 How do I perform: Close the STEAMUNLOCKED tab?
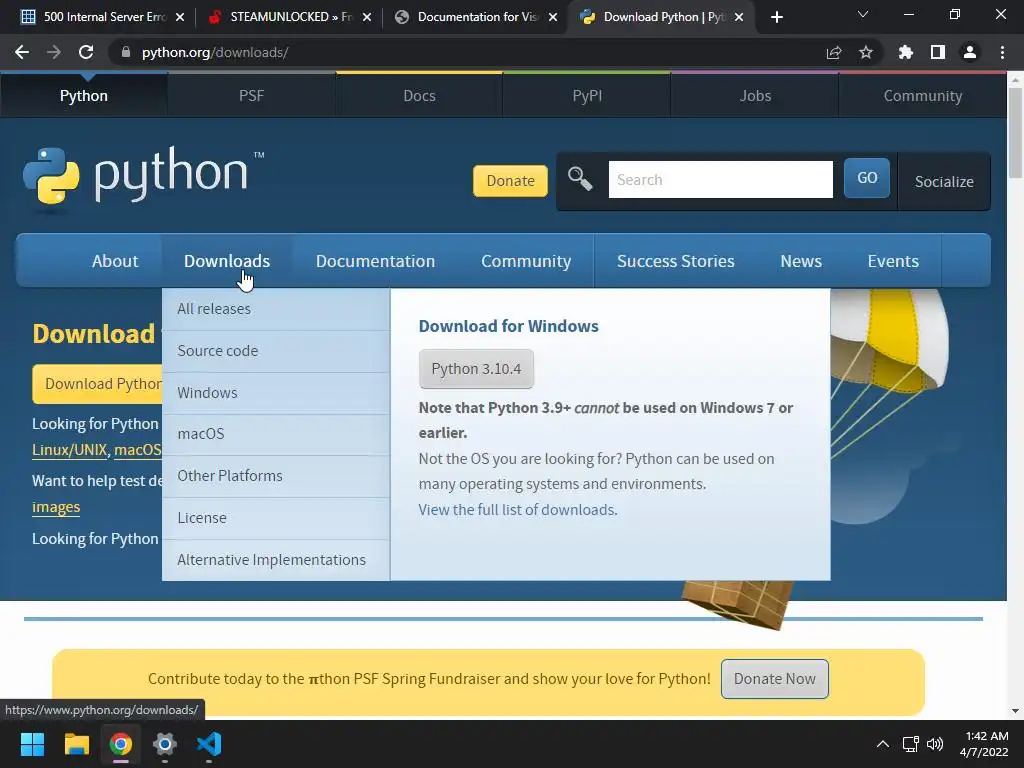click(367, 17)
